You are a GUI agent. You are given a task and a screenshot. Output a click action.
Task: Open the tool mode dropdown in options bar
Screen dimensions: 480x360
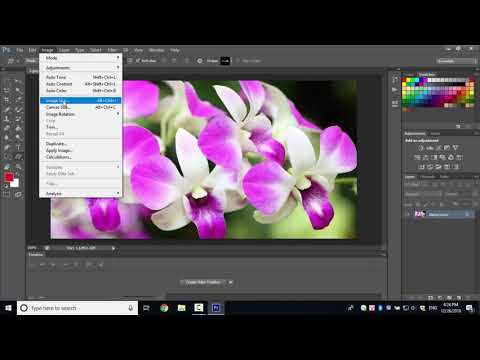[31, 61]
